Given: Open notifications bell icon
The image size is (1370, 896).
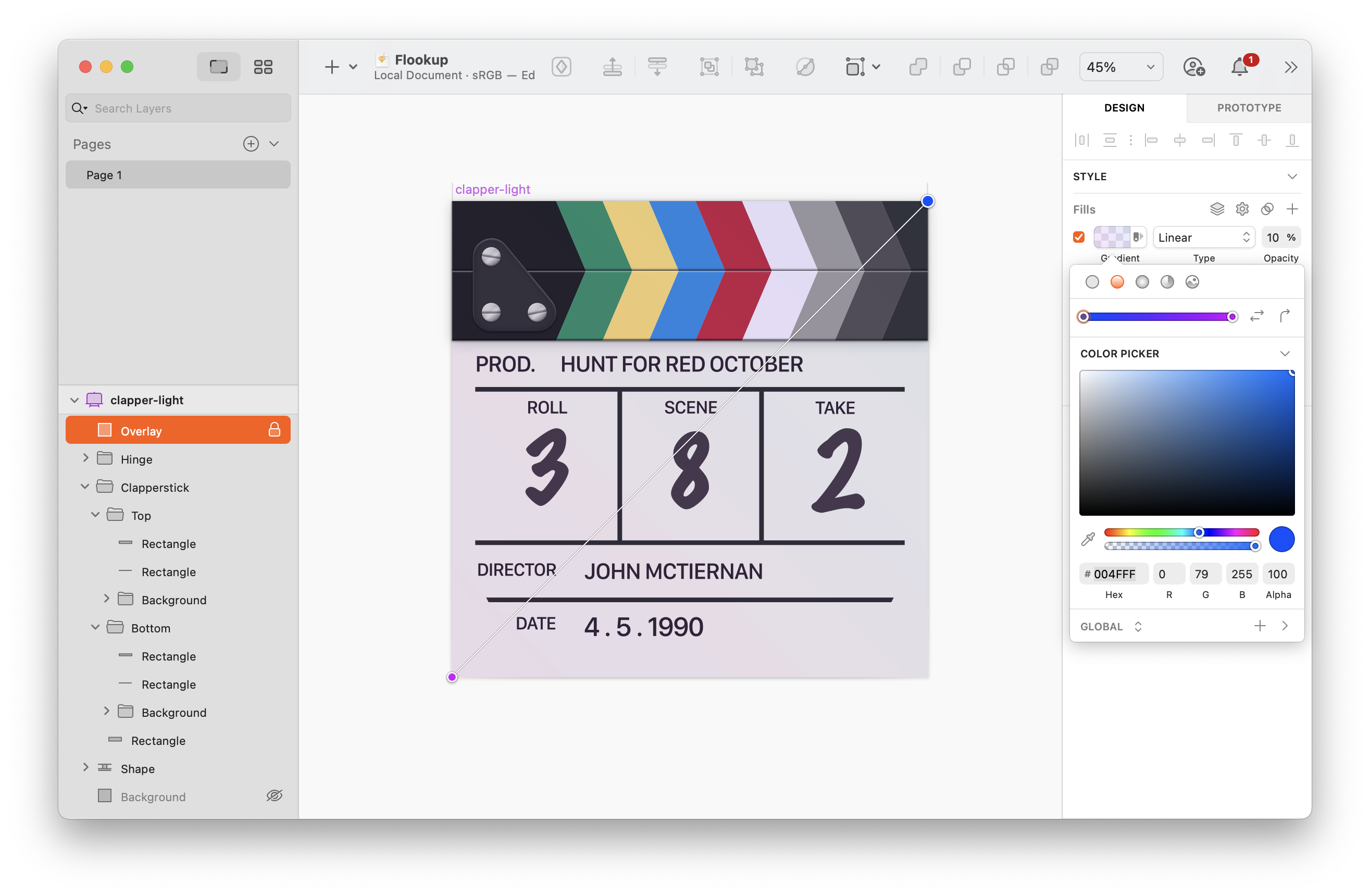Looking at the screenshot, I should [1239, 67].
